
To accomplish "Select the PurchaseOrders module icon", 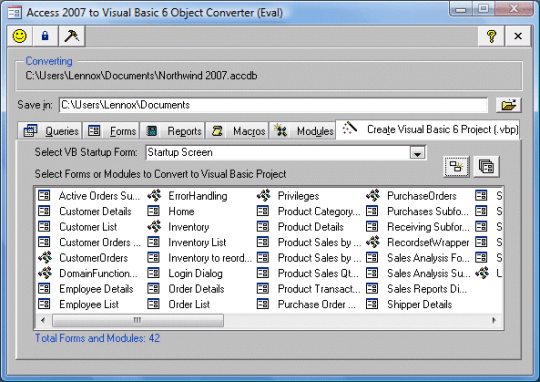I will tap(373, 195).
